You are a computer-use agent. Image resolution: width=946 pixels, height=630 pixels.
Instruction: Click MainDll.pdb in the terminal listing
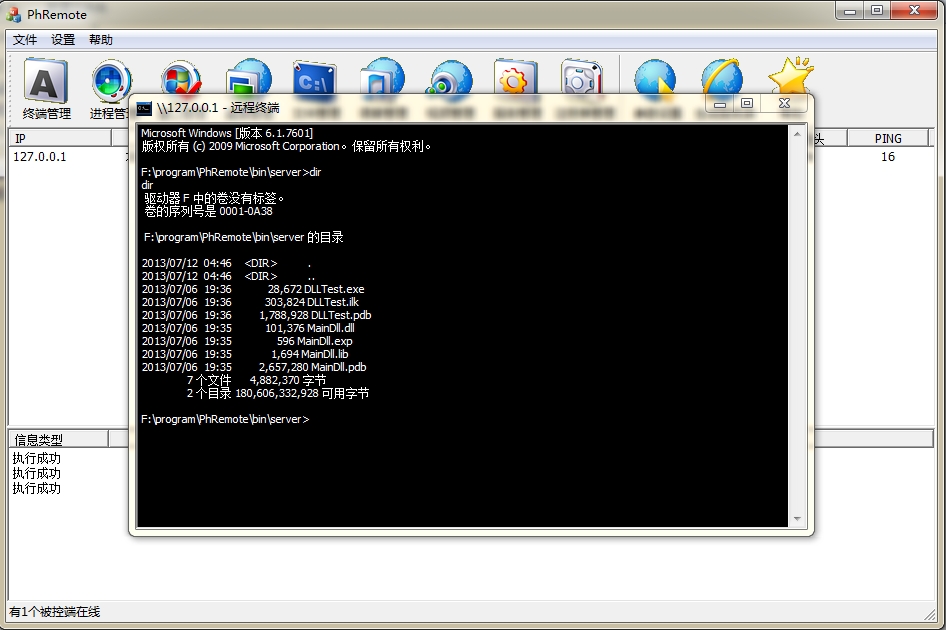[x=338, y=367]
